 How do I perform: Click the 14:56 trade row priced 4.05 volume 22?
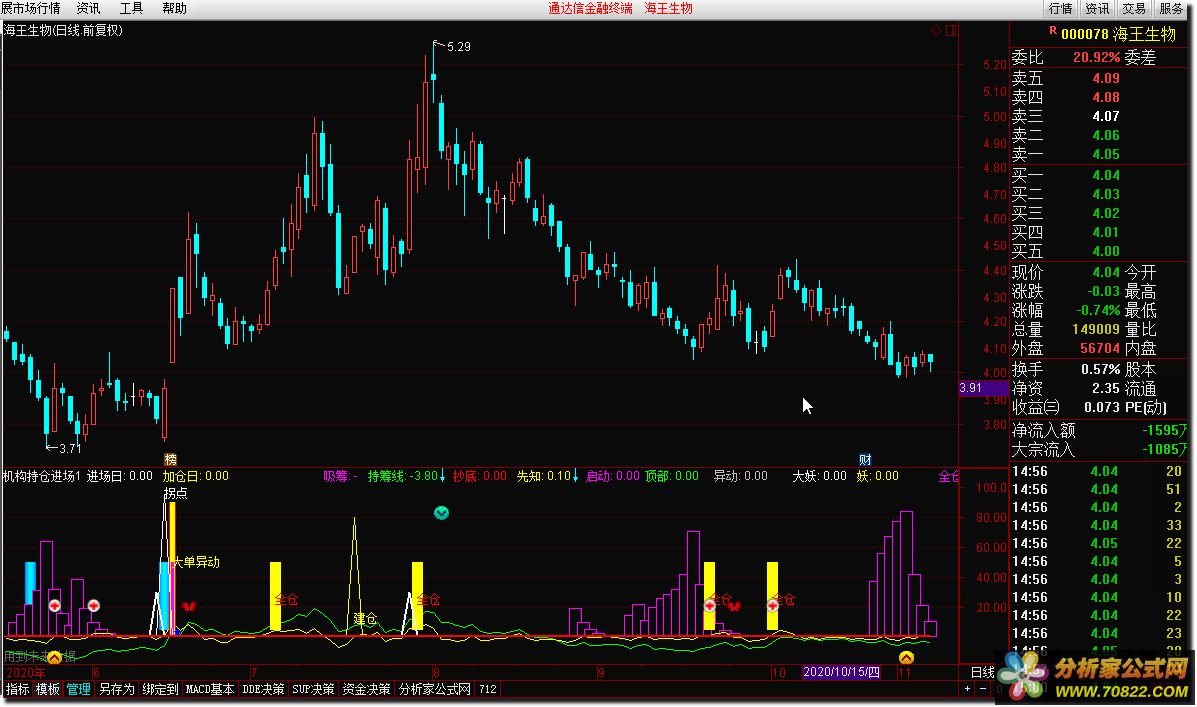click(x=1097, y=544)
